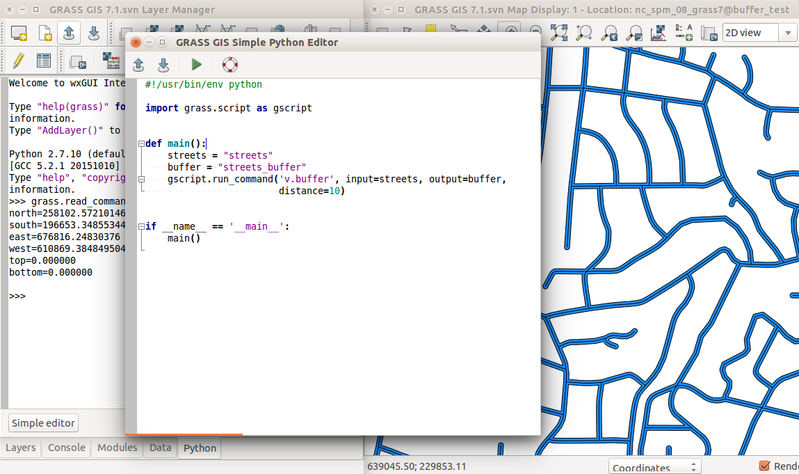
Task: Click the Analyze map icon in Map Display
Action: tap(658, 33)
